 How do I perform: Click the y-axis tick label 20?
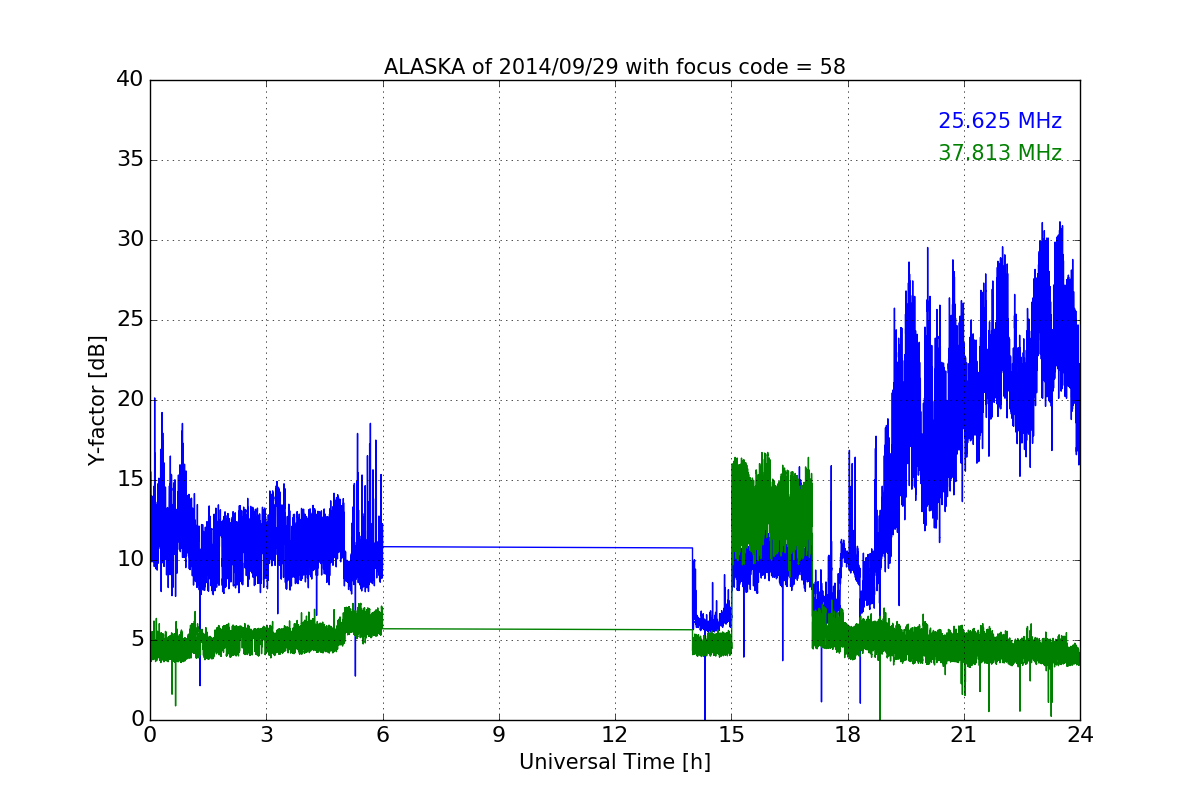coord(130,400)
